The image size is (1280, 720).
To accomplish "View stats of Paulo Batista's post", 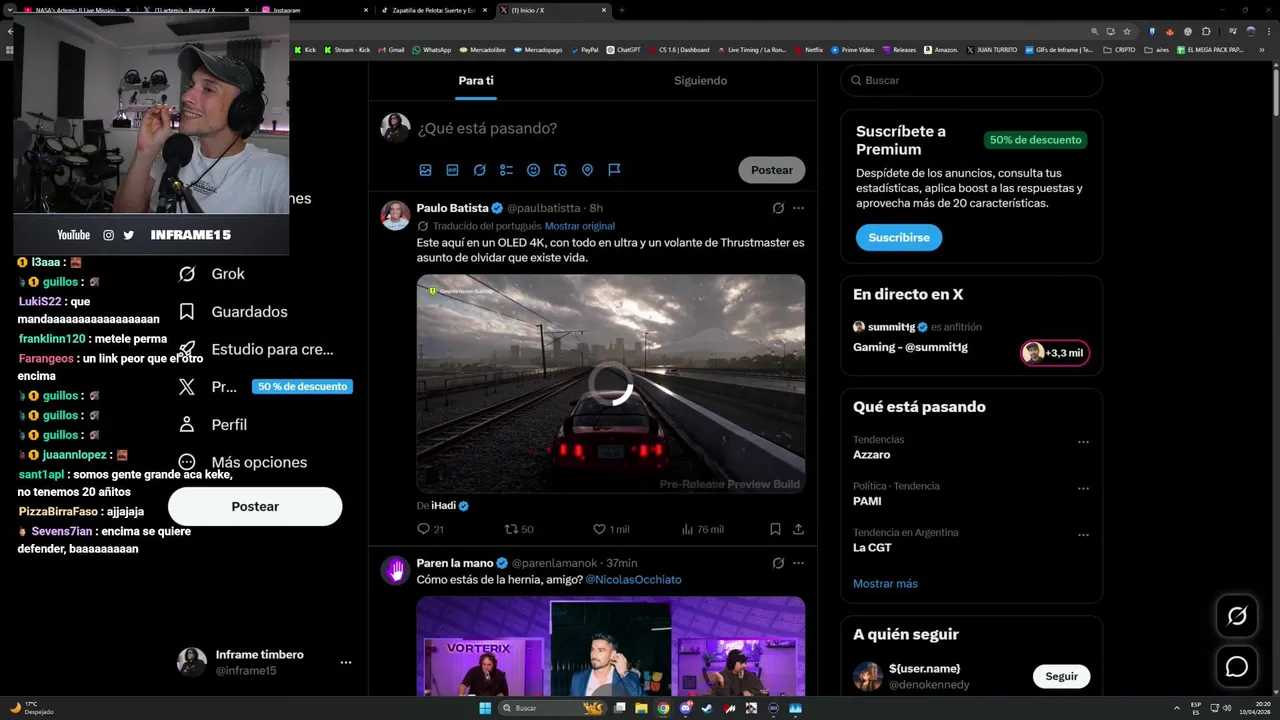I will click(x=702, y=529).
